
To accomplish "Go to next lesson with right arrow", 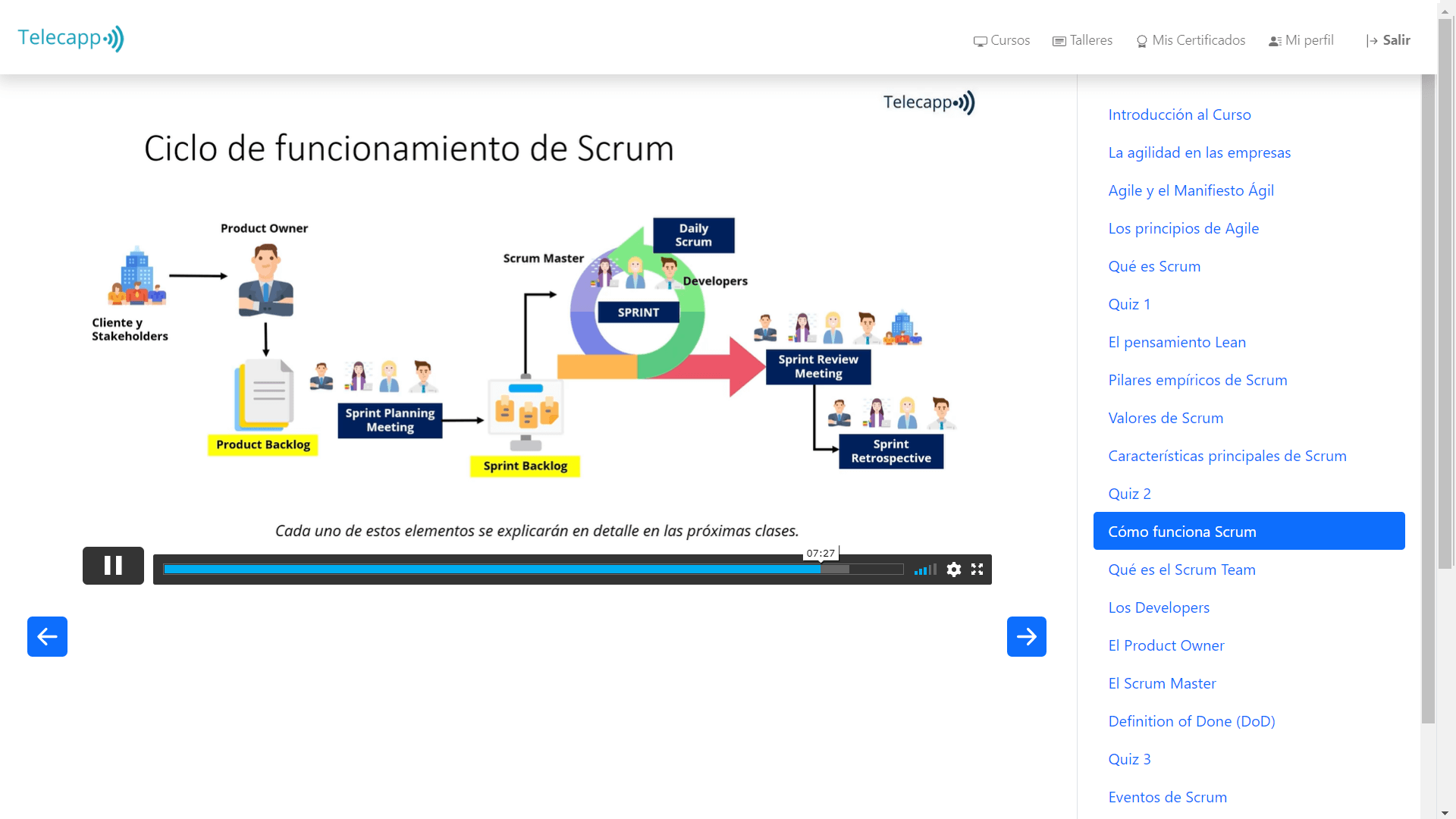I will pyautogui.click(x=1027, y=636).
